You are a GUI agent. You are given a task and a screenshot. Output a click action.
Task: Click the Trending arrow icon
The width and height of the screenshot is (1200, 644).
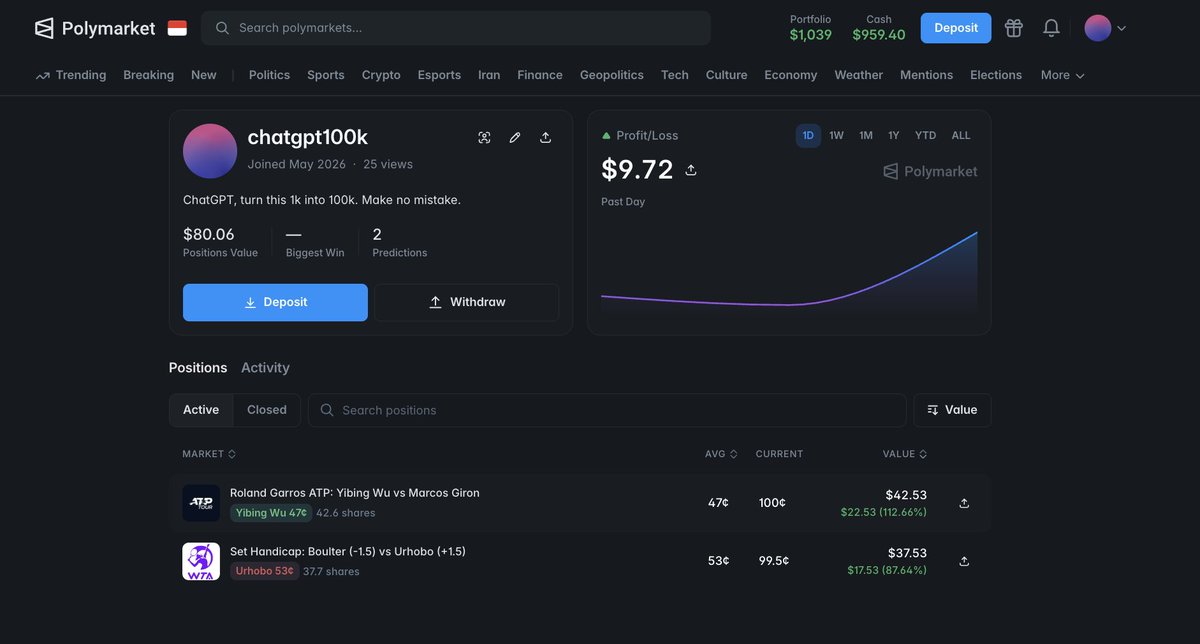point(43,75)
